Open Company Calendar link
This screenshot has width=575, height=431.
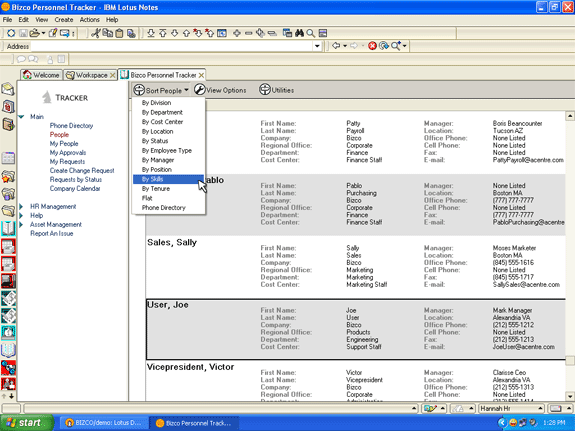(x=75, y=189)
